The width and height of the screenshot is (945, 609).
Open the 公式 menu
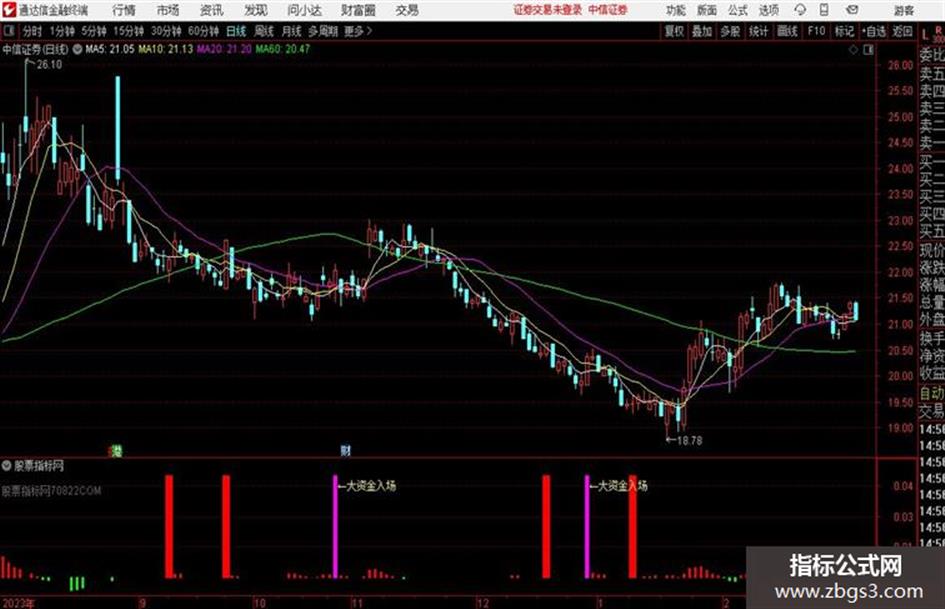coord(738,10)
